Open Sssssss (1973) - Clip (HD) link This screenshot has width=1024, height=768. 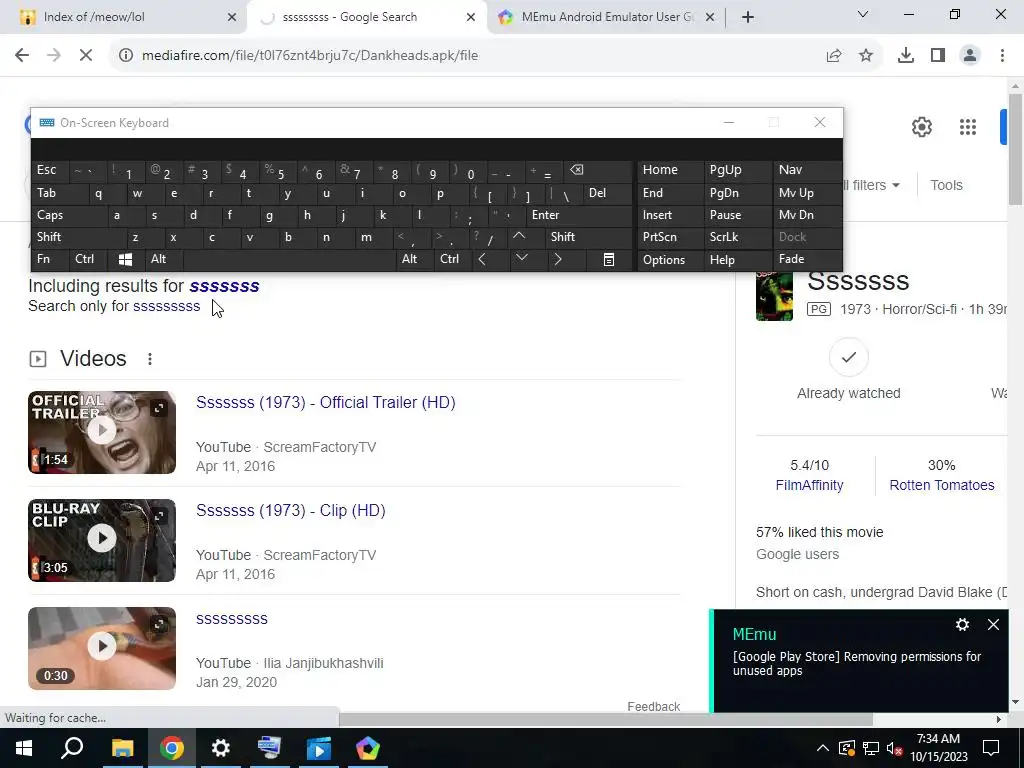[x=291, y=511]
